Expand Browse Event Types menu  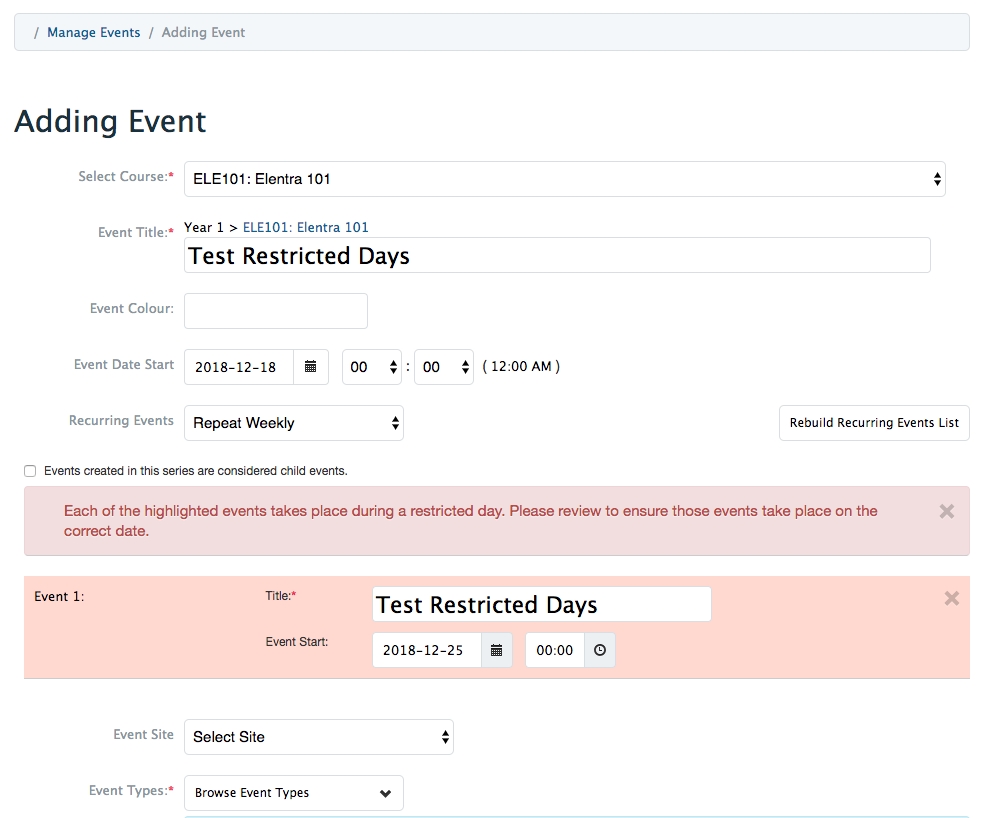(x=293, y=793)
